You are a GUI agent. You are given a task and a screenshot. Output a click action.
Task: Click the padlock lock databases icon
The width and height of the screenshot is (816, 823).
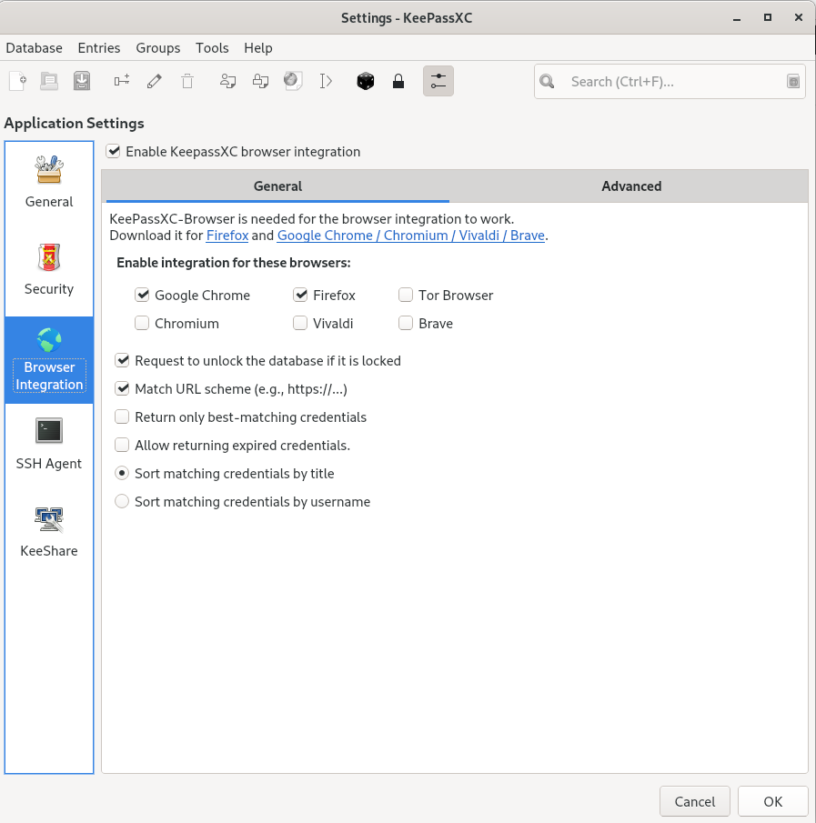[398, 81]
